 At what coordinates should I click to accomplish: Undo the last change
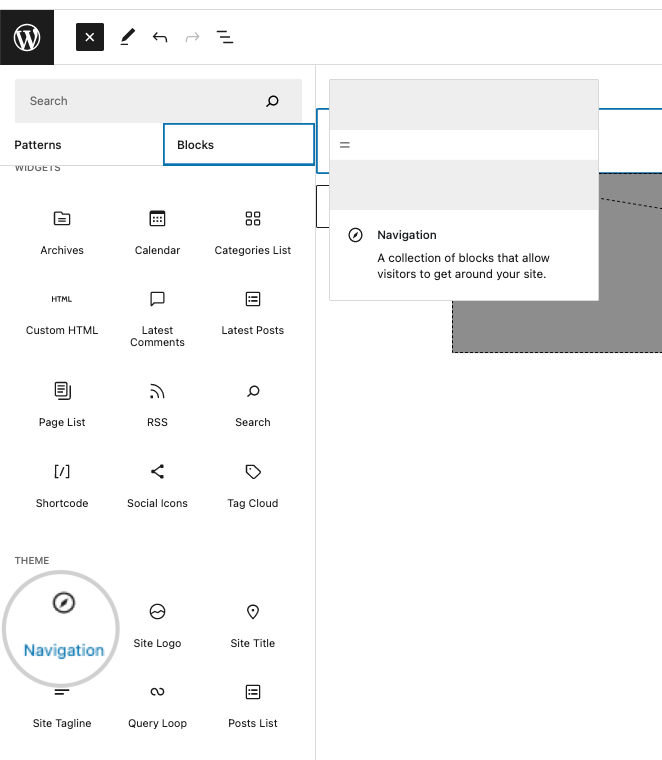click(x=160, y=37)
